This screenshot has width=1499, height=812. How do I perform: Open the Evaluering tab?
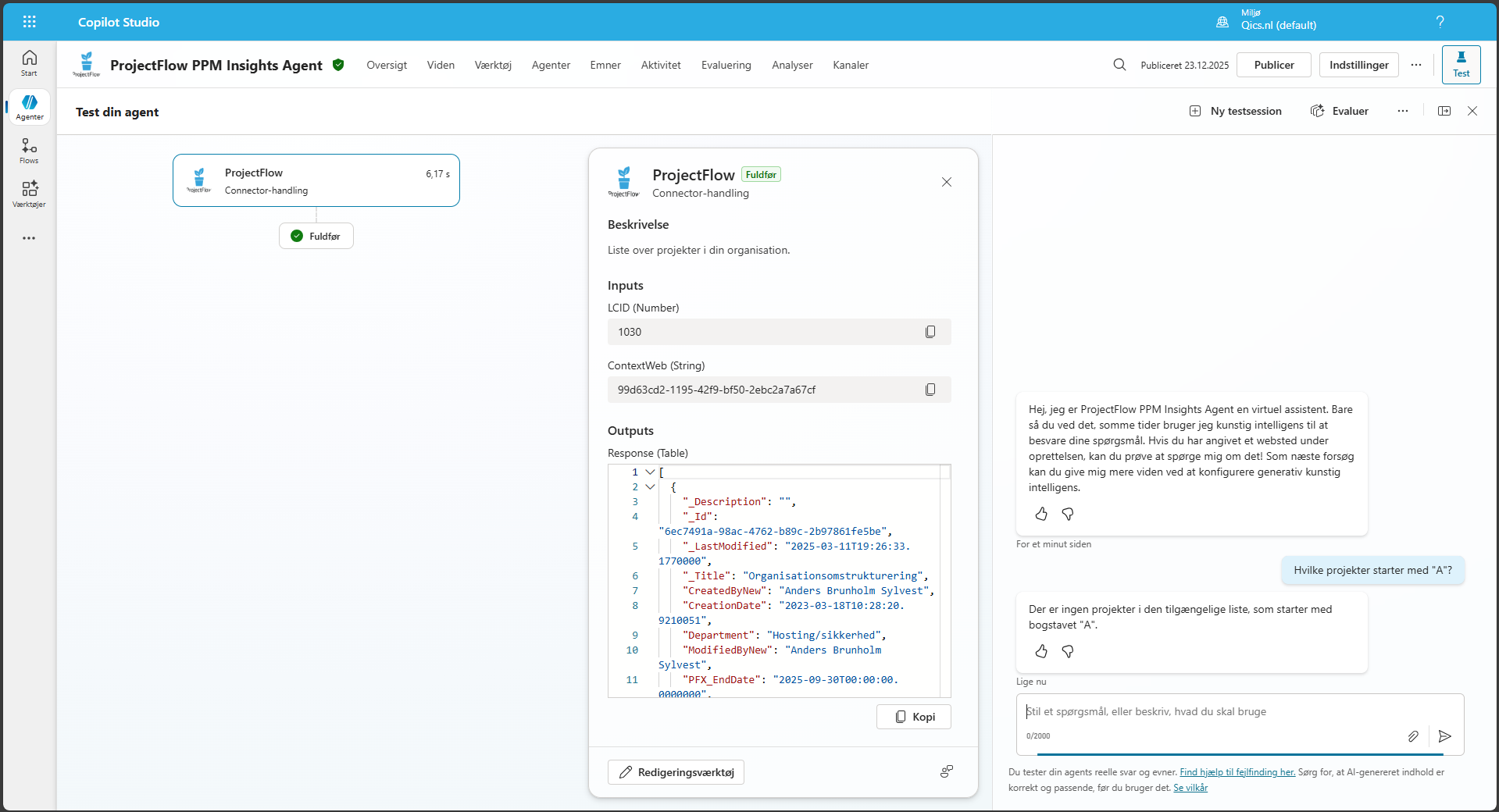(726, 65)
